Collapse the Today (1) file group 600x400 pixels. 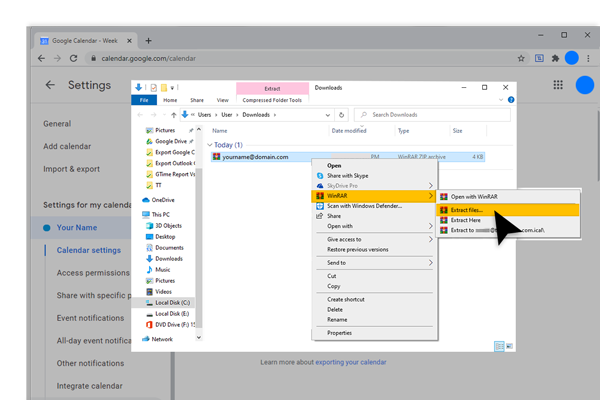(x=210, y=145)
